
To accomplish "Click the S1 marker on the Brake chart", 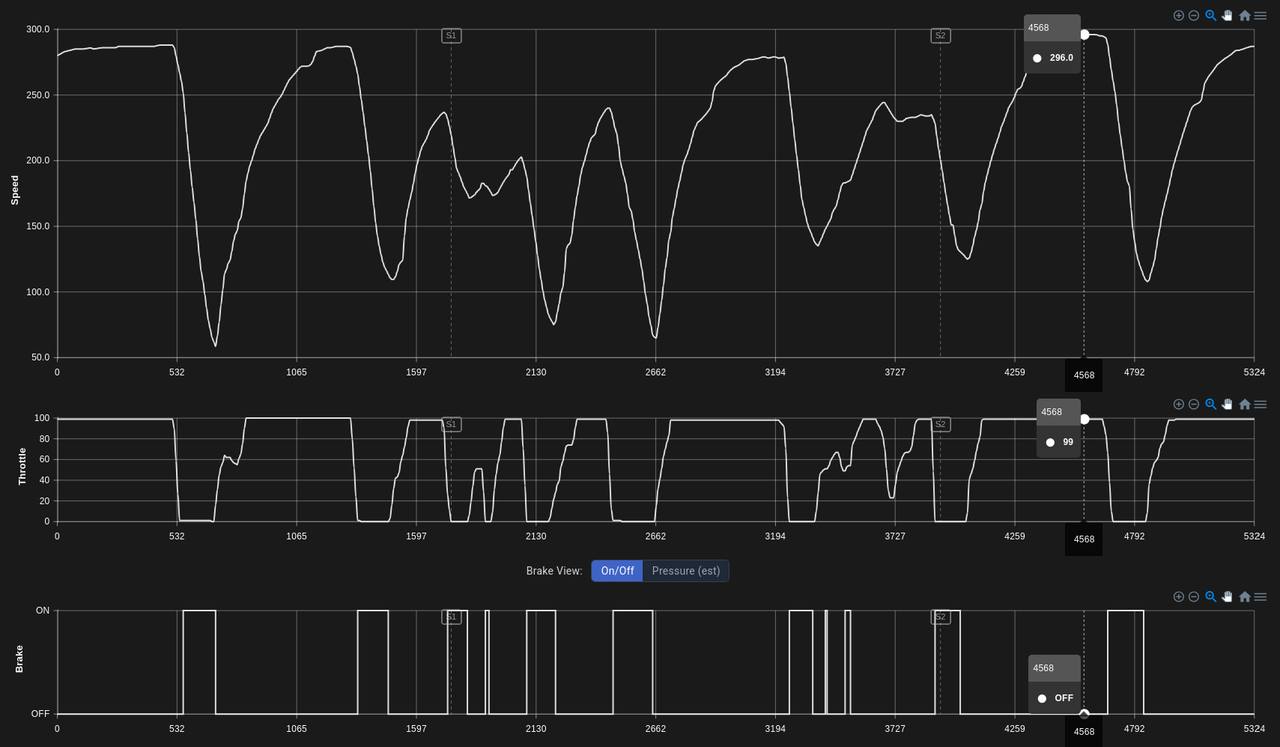I will (x=451, y=617).
